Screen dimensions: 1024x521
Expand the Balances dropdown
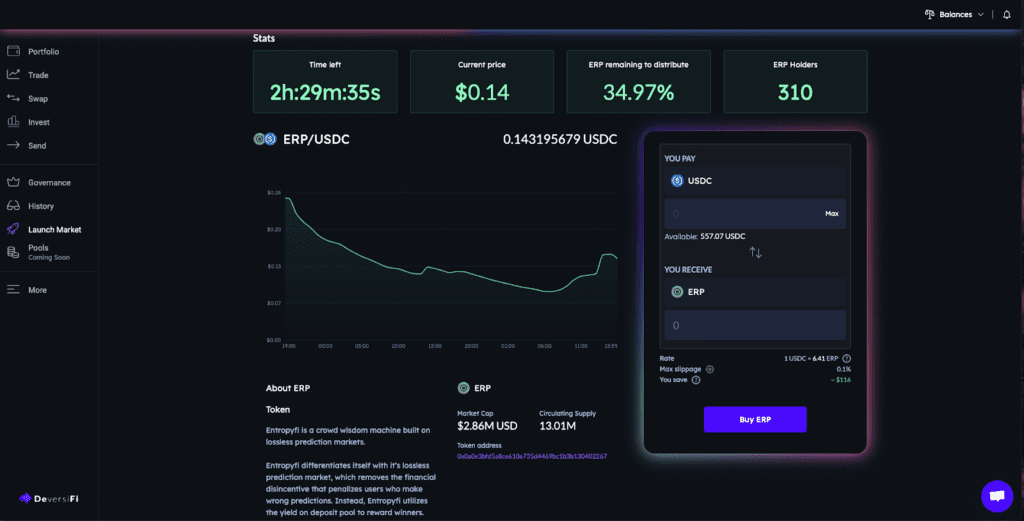click(954, 14)
